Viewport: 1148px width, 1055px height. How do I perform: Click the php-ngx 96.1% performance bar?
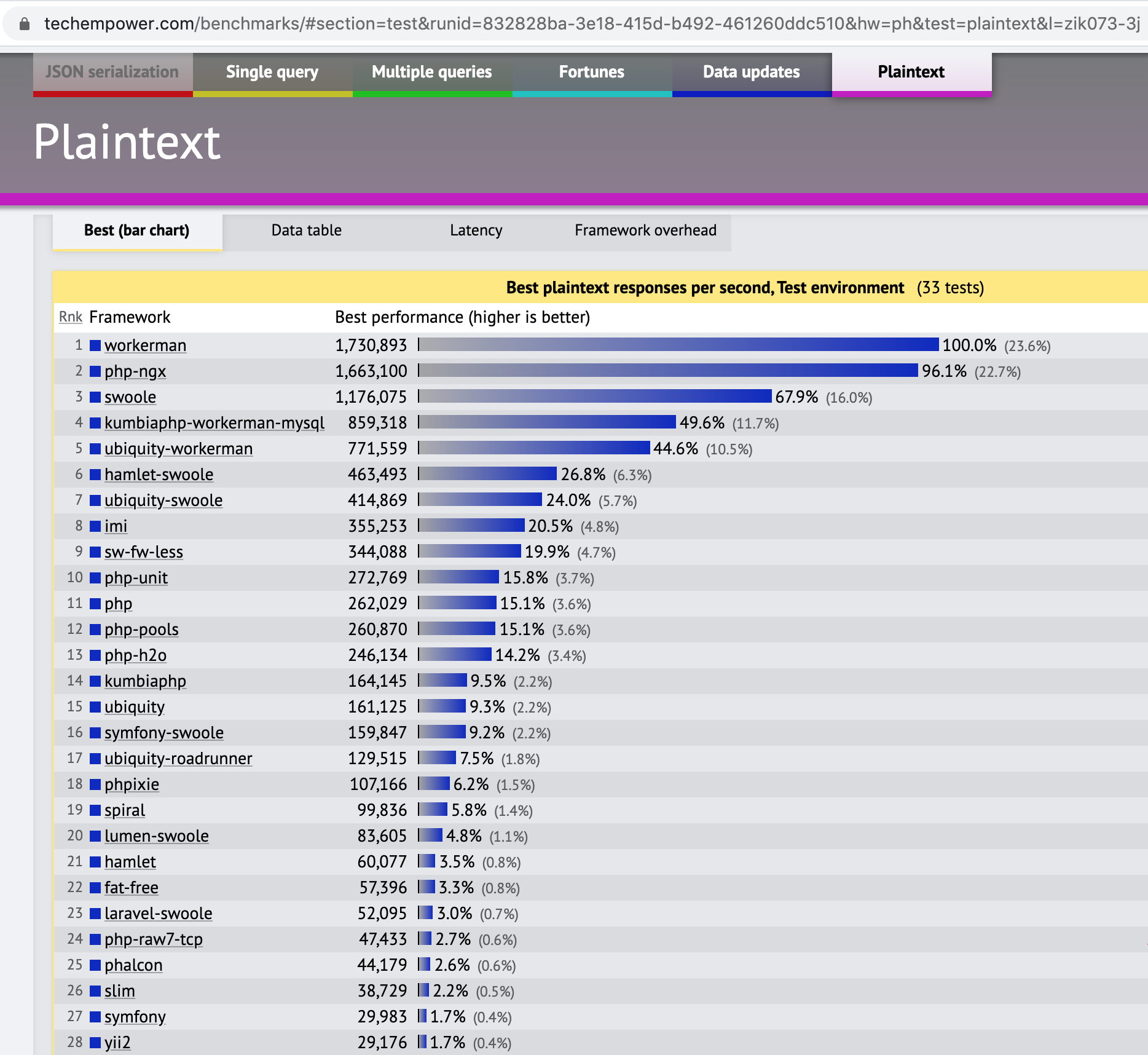669,371
